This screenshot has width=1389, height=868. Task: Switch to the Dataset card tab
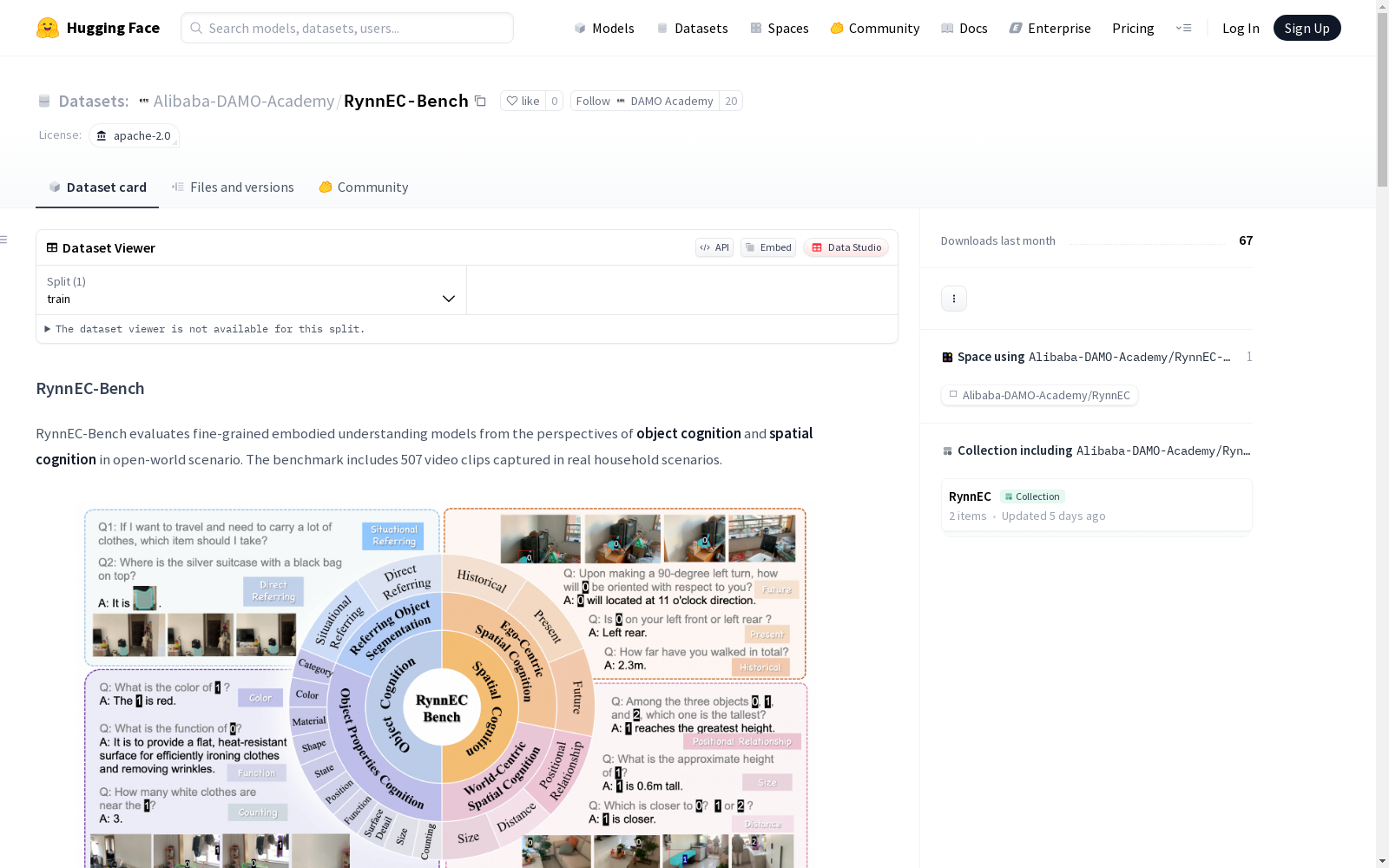[97, 187]
